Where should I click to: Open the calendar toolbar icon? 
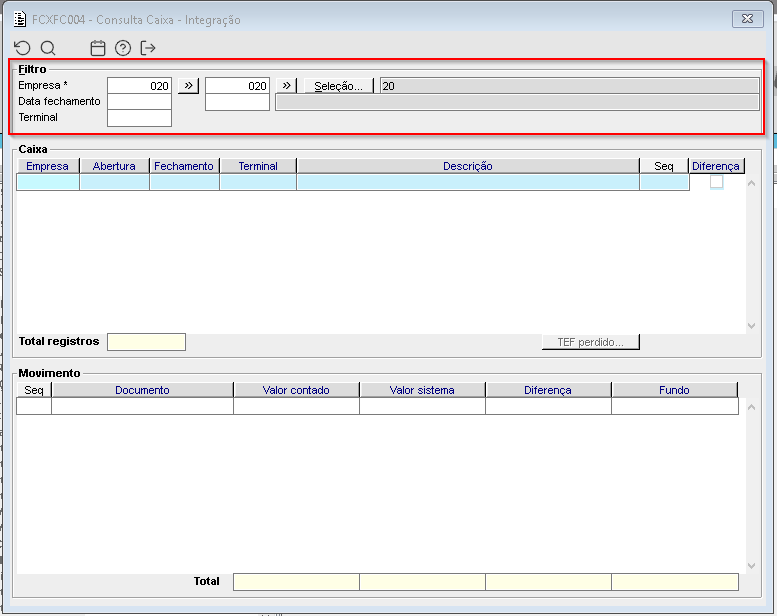click(98, 48)
